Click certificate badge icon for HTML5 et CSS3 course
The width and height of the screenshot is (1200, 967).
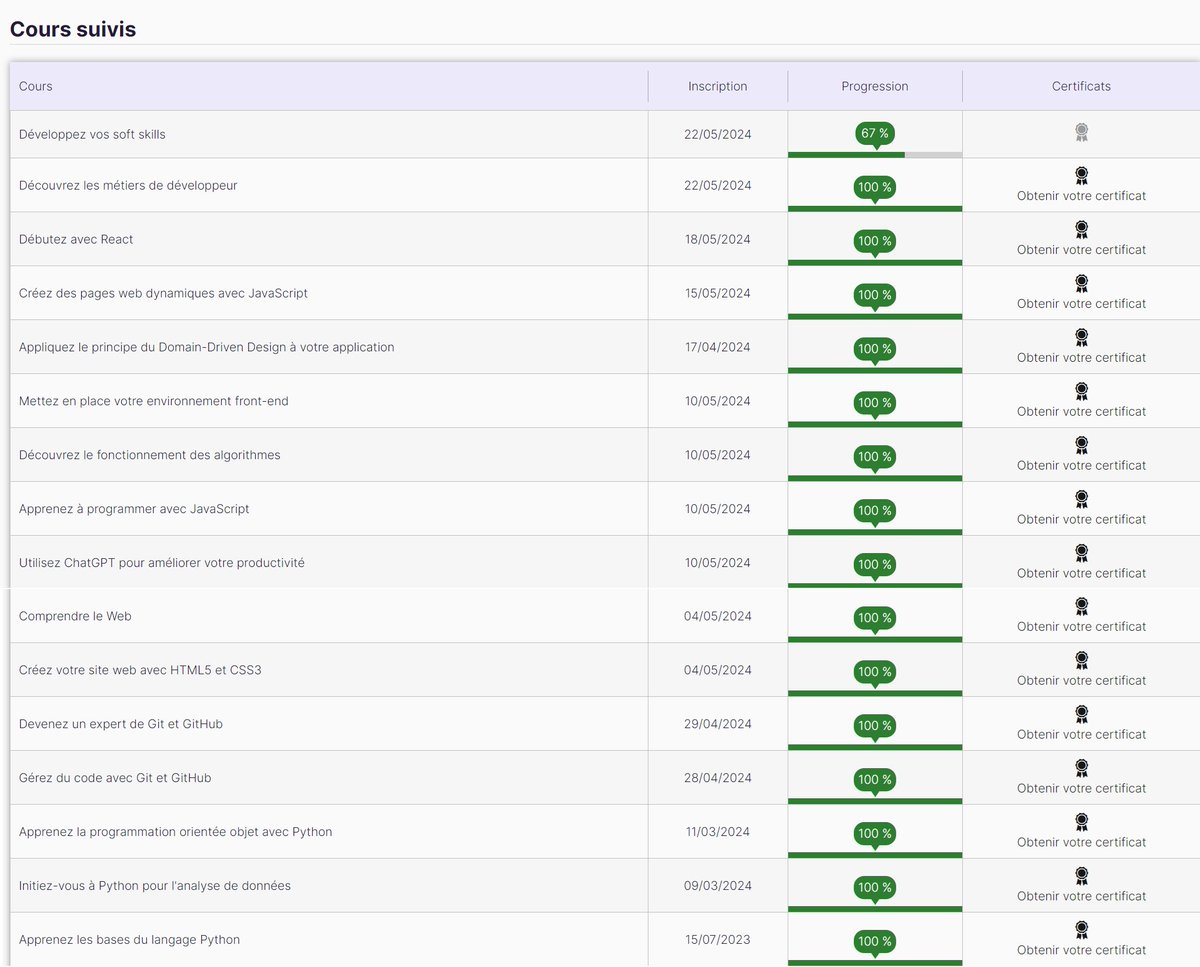tap(1081, 661)
